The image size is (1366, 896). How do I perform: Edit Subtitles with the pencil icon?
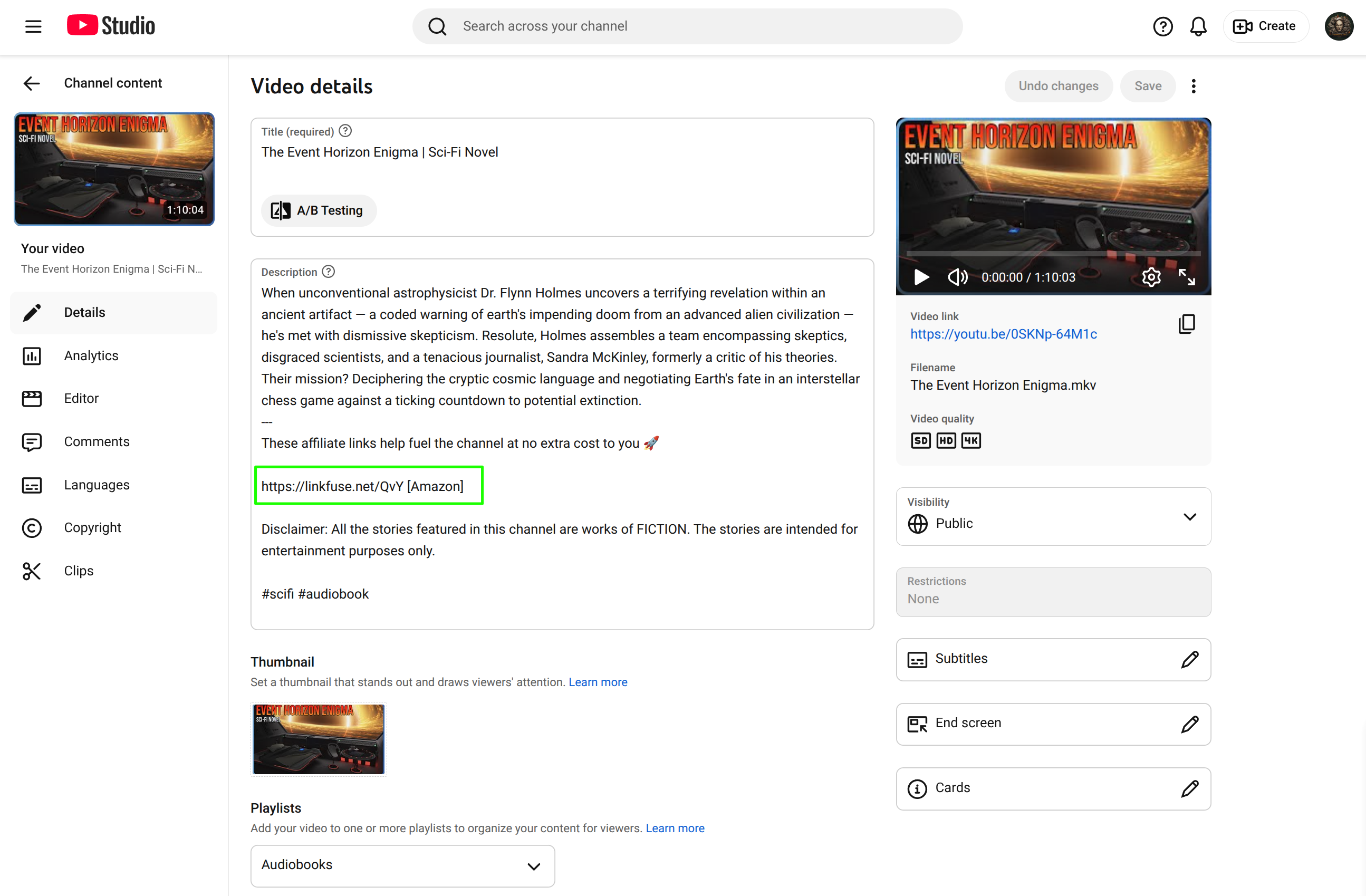1190,659
